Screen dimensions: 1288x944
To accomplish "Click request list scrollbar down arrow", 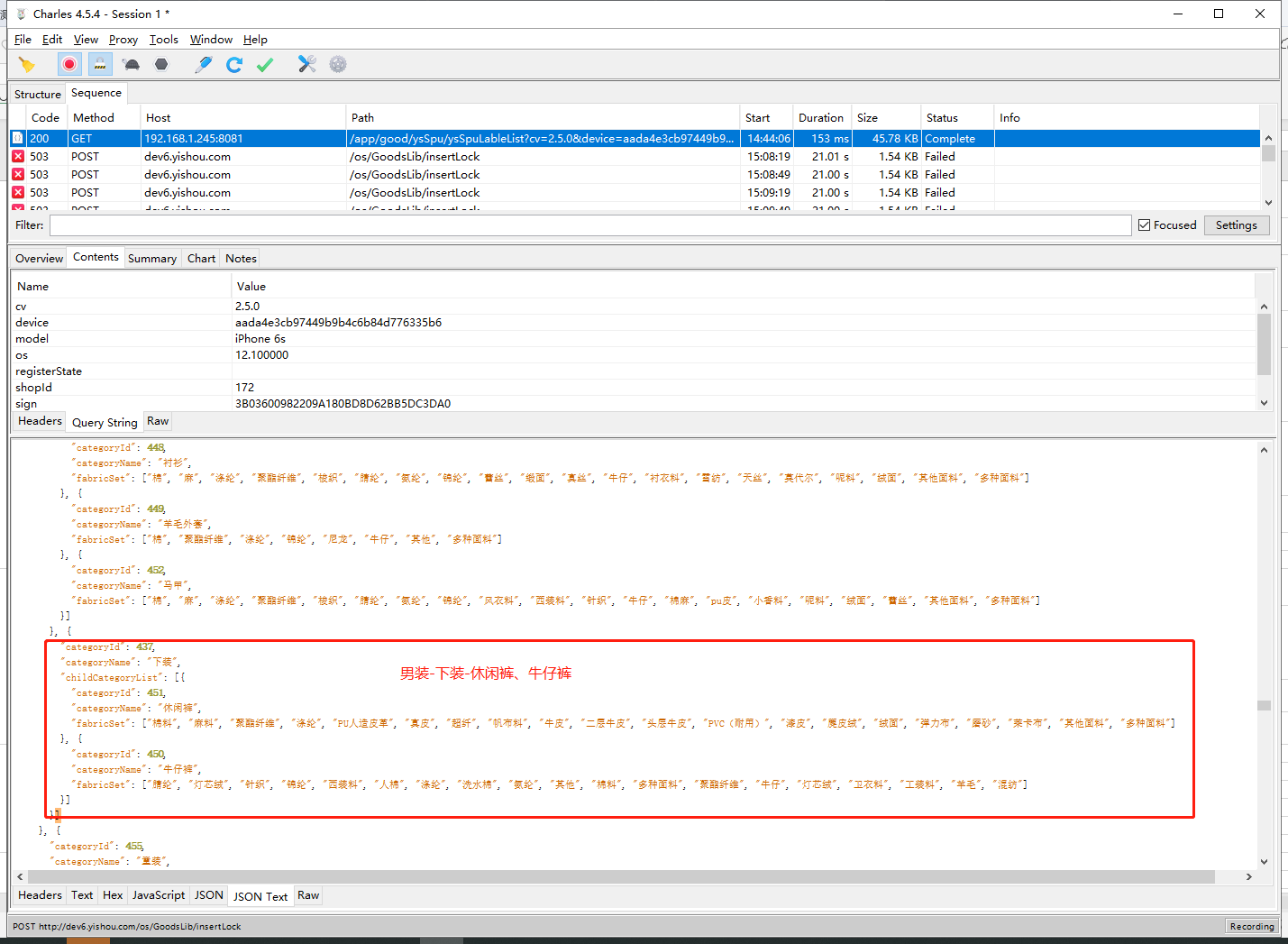I will pyautogui.click(x=1268, y=203).
